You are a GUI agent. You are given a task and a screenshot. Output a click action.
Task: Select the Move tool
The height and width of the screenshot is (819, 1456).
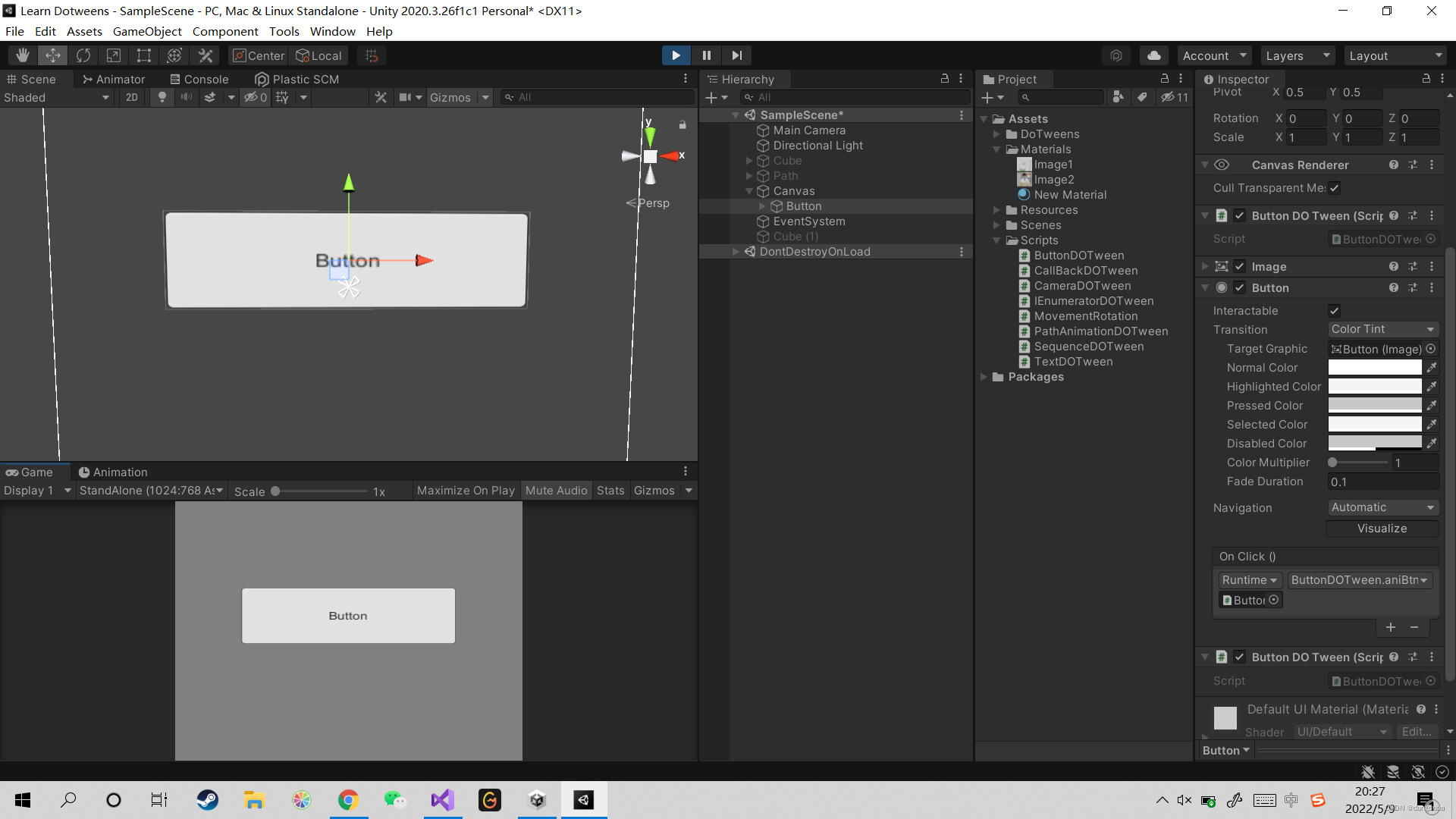(x=52, y=55)
